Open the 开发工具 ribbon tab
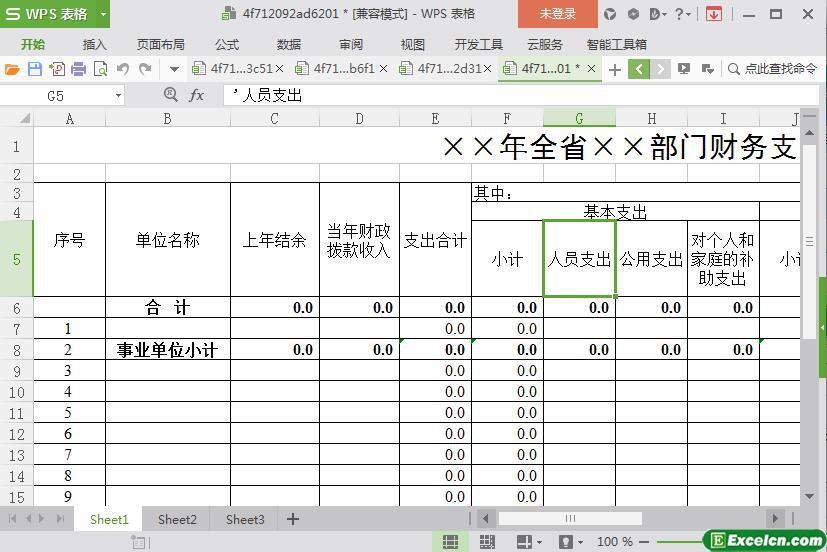 pyautogui.click(x=478, y=45)
